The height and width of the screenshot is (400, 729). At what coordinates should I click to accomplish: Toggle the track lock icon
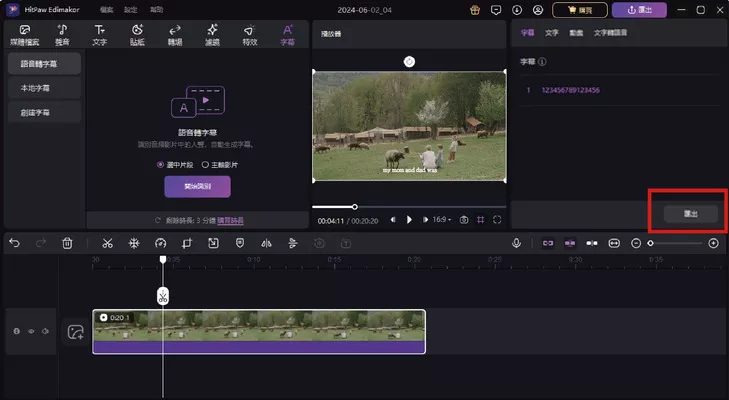(x=17, y=331)
